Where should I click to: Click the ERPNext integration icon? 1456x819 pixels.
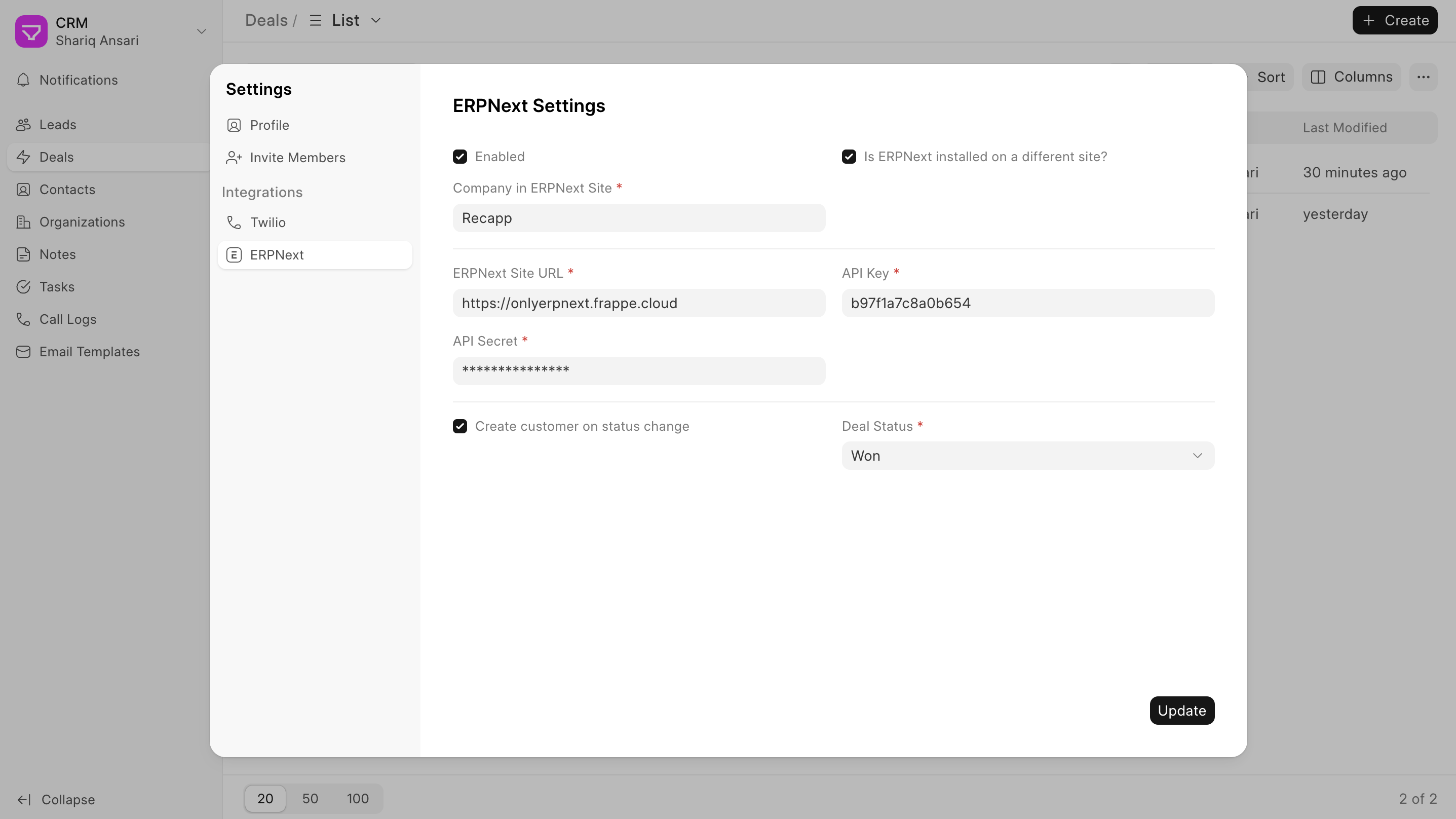[234, 255]
